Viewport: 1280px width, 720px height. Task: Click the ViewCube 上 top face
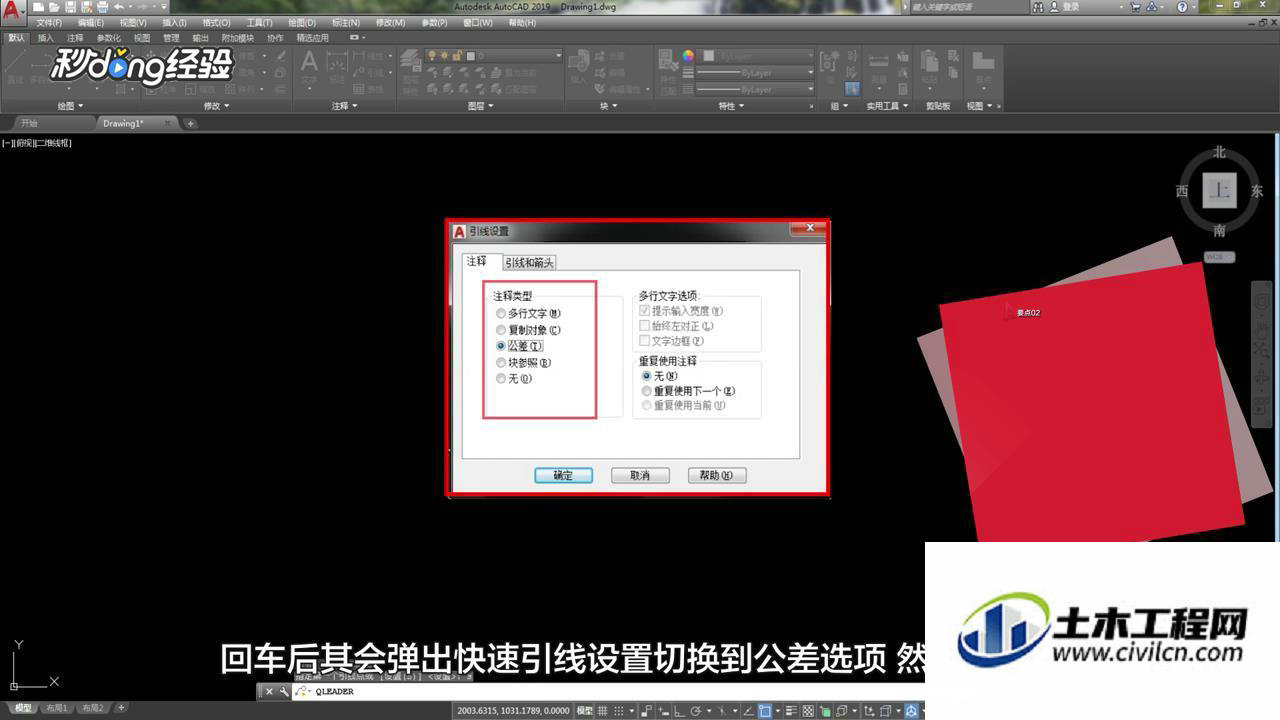tap(1220, 190)
